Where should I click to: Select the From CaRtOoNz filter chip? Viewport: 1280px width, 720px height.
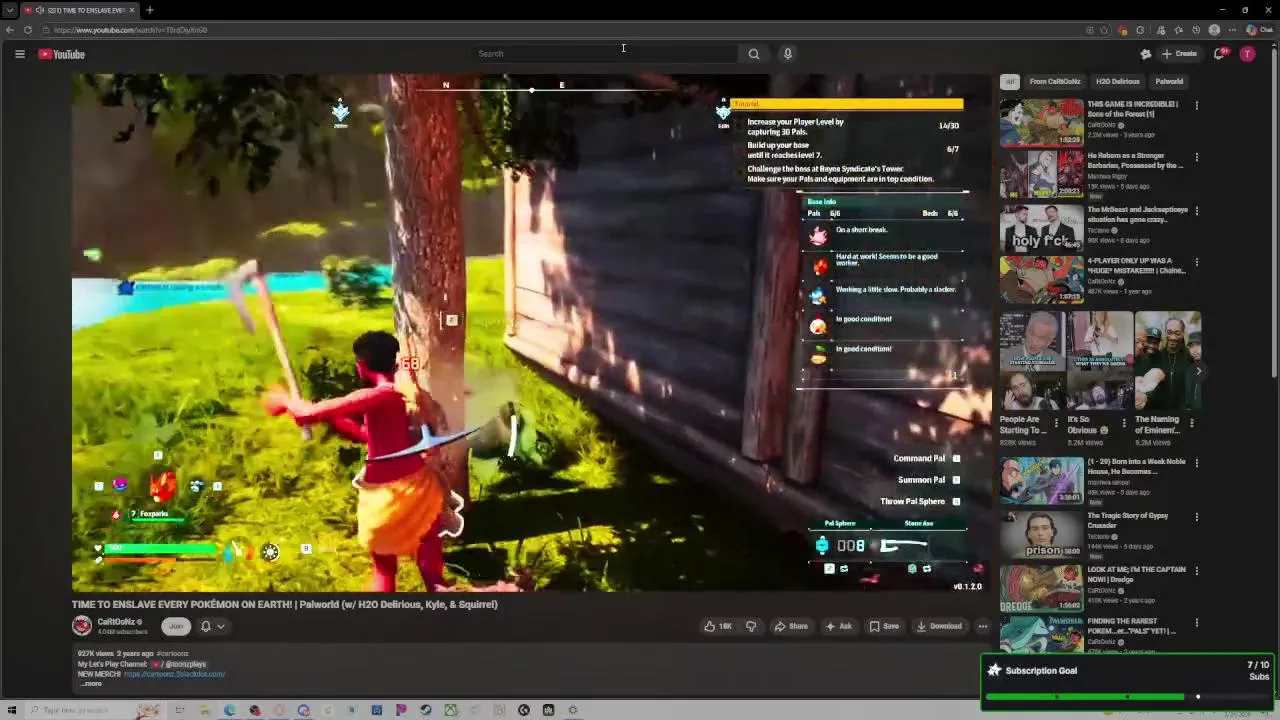tap(1055, 82)
